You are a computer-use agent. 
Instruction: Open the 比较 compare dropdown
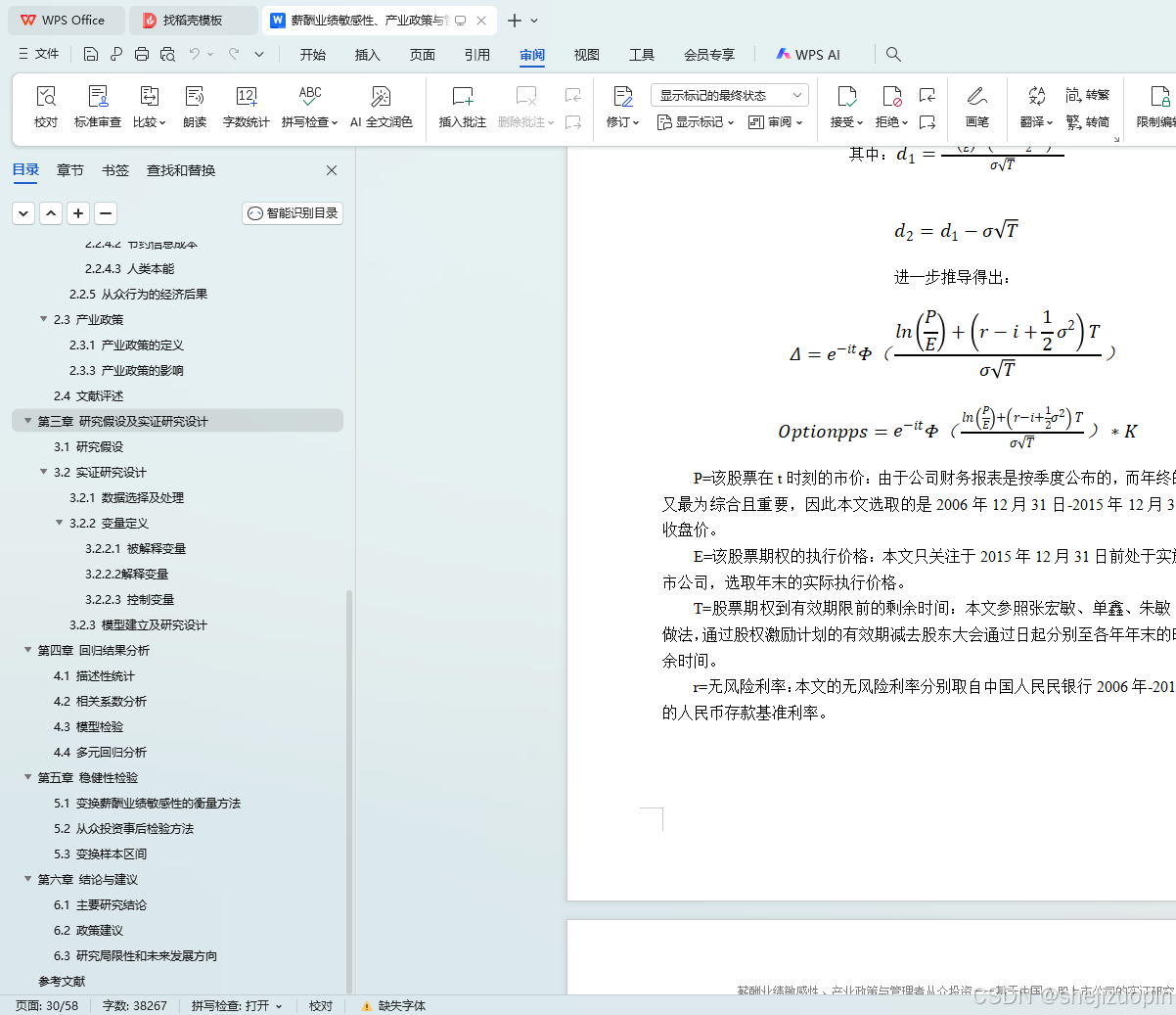[149, 106]
